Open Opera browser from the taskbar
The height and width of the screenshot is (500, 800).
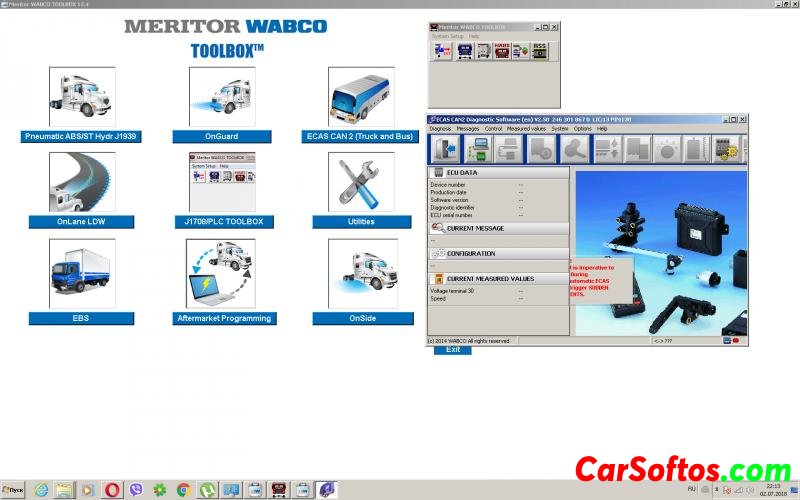[112, 490]
